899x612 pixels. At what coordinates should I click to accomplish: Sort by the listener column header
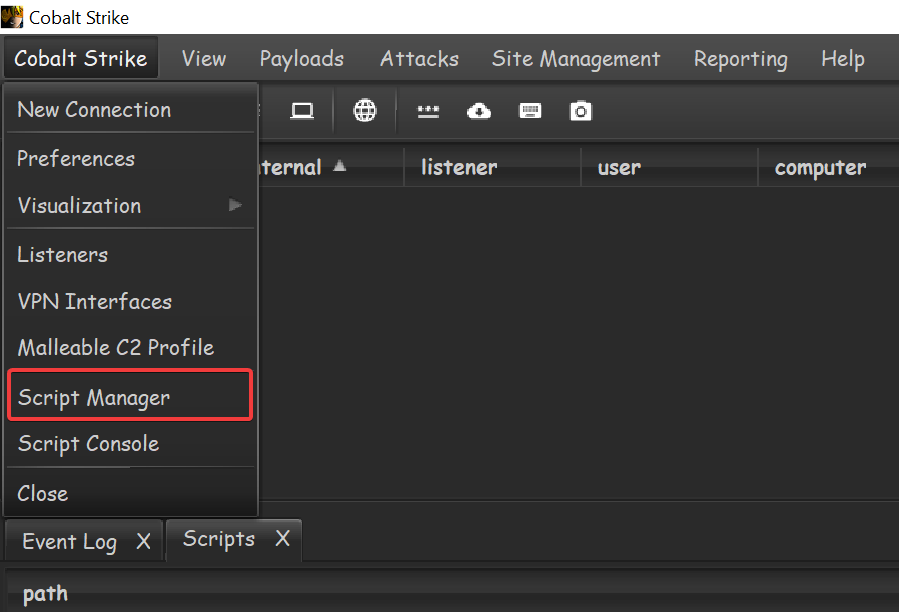[x=493, y=167]
